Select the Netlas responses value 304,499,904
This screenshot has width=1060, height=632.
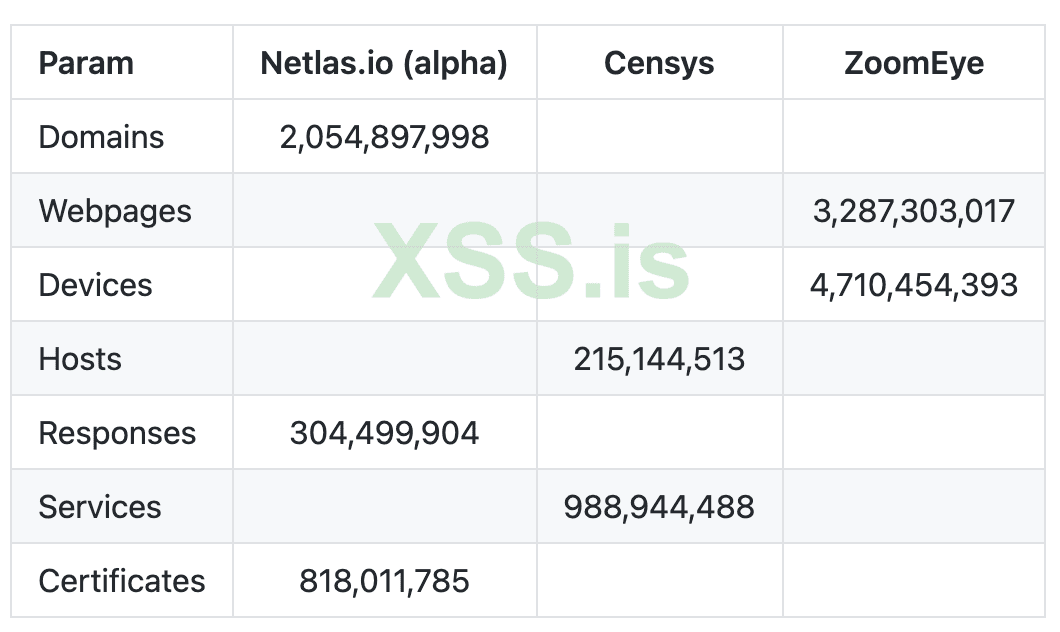pos(384,433)
